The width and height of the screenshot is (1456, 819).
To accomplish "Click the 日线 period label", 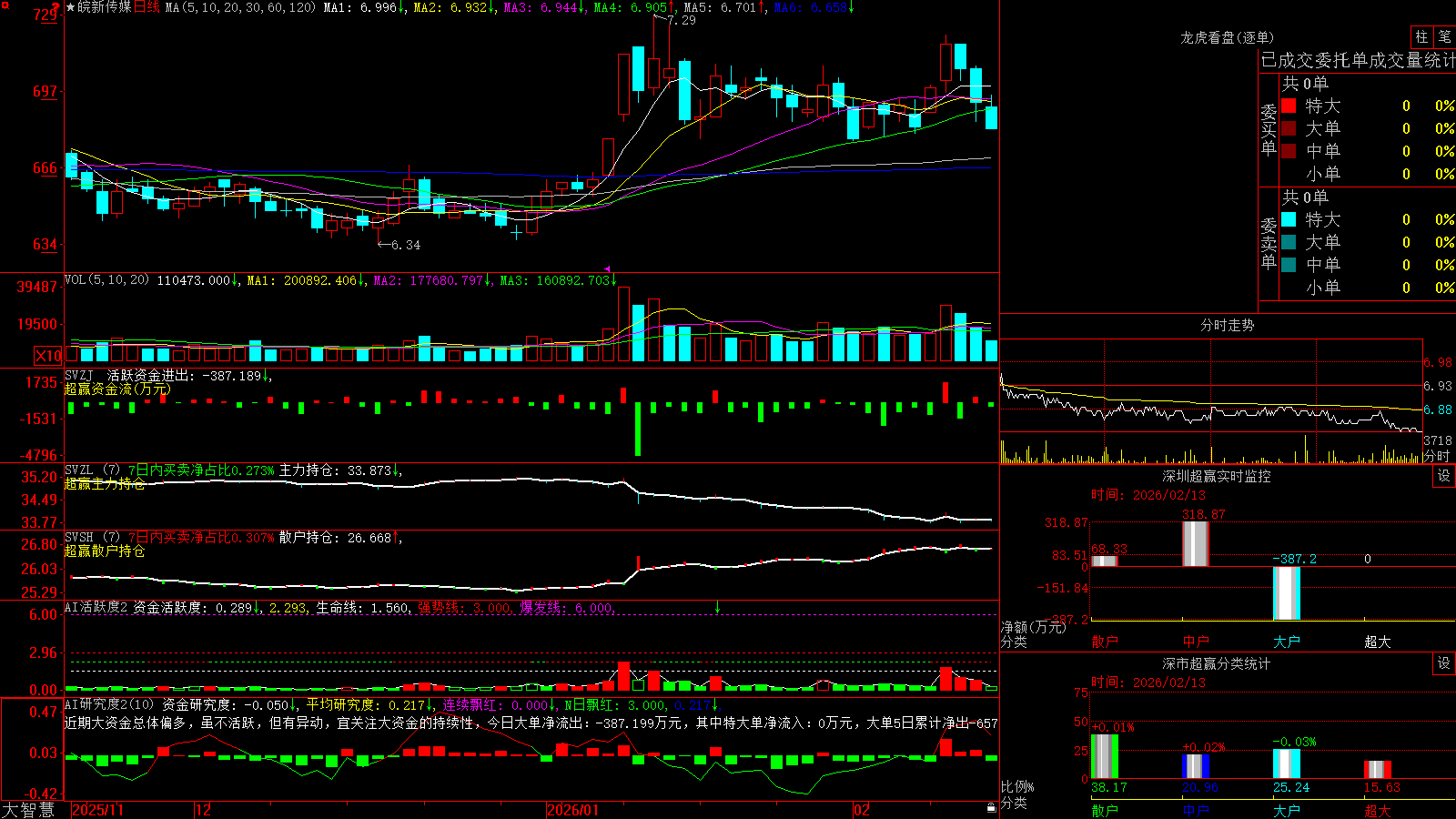I will pyautogui.click(x=147, y=7).
